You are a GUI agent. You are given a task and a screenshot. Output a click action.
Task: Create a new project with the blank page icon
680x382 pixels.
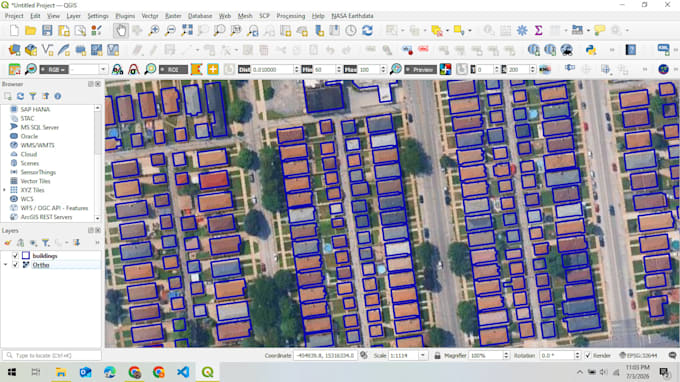[14, 30]
